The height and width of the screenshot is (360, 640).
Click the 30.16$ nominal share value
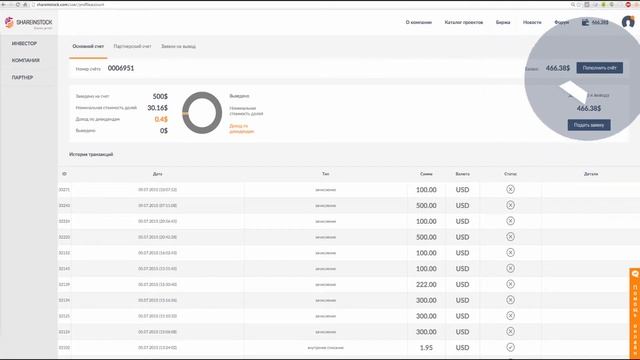tap(158, 108)
